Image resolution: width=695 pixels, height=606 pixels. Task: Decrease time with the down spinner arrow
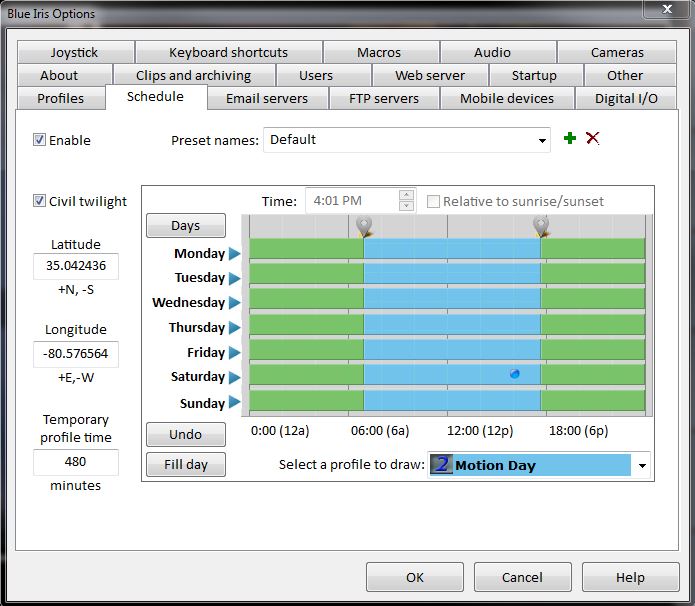pos(406,206)
